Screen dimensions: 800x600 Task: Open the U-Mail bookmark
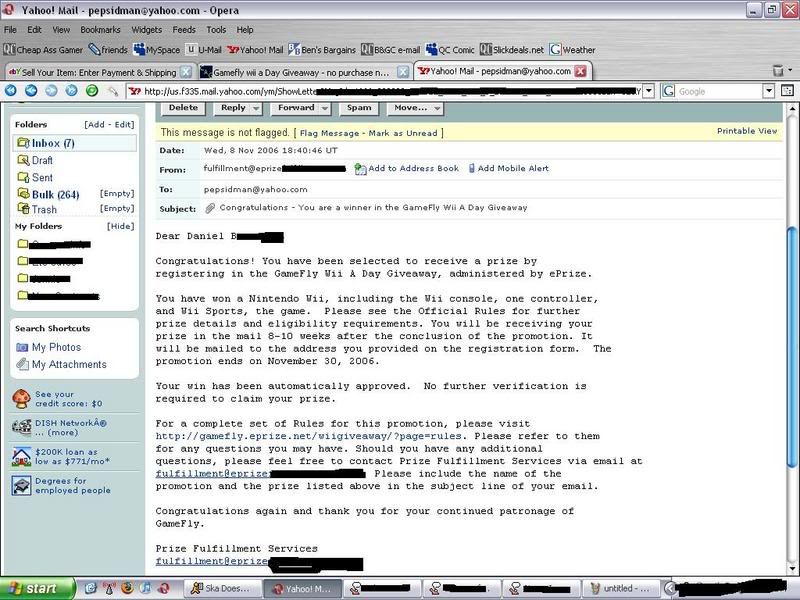[x=204, y=49]
